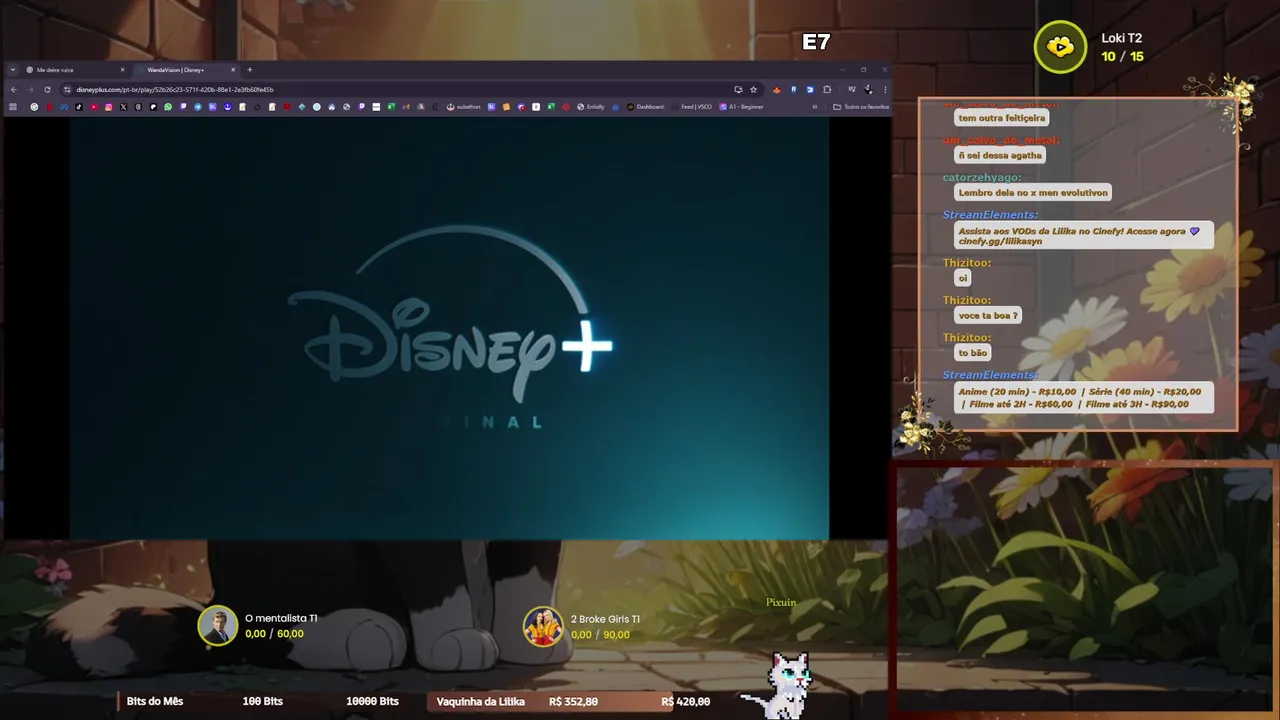Image resolution: width=1280 pixels, height=720 pixels.
Task: Expand hidden bookmarks with double chevron
Action: click(x=815, y=106)
